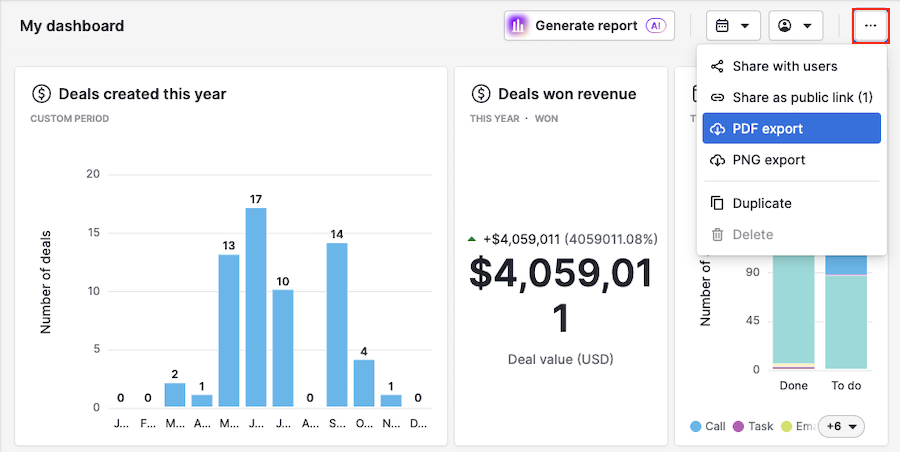Click the dollar icon beside Deals created
Screen dimensions: 900x452
click(x=41, y=94)
